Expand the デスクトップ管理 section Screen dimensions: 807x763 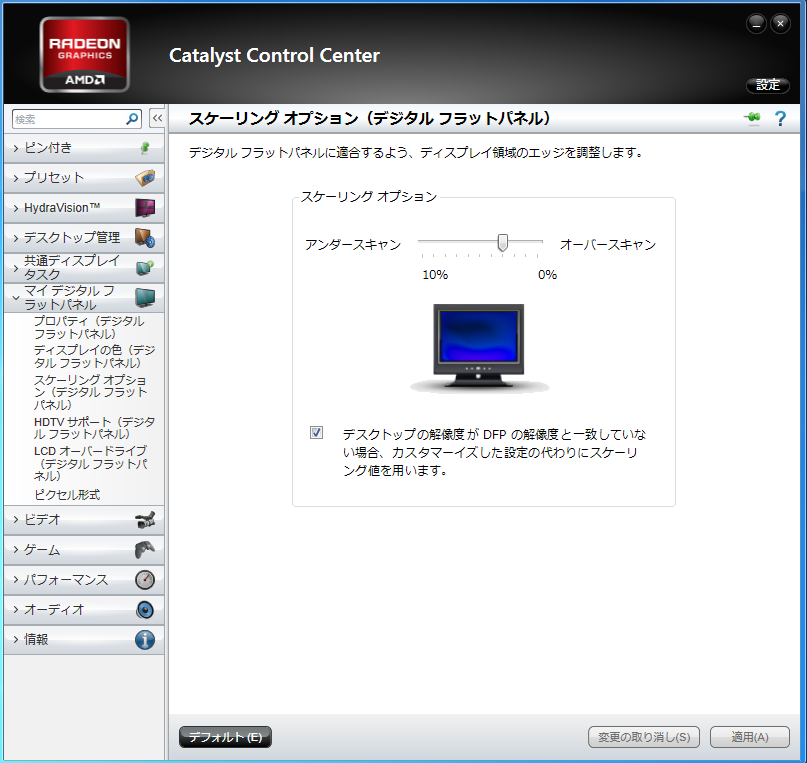84,238
